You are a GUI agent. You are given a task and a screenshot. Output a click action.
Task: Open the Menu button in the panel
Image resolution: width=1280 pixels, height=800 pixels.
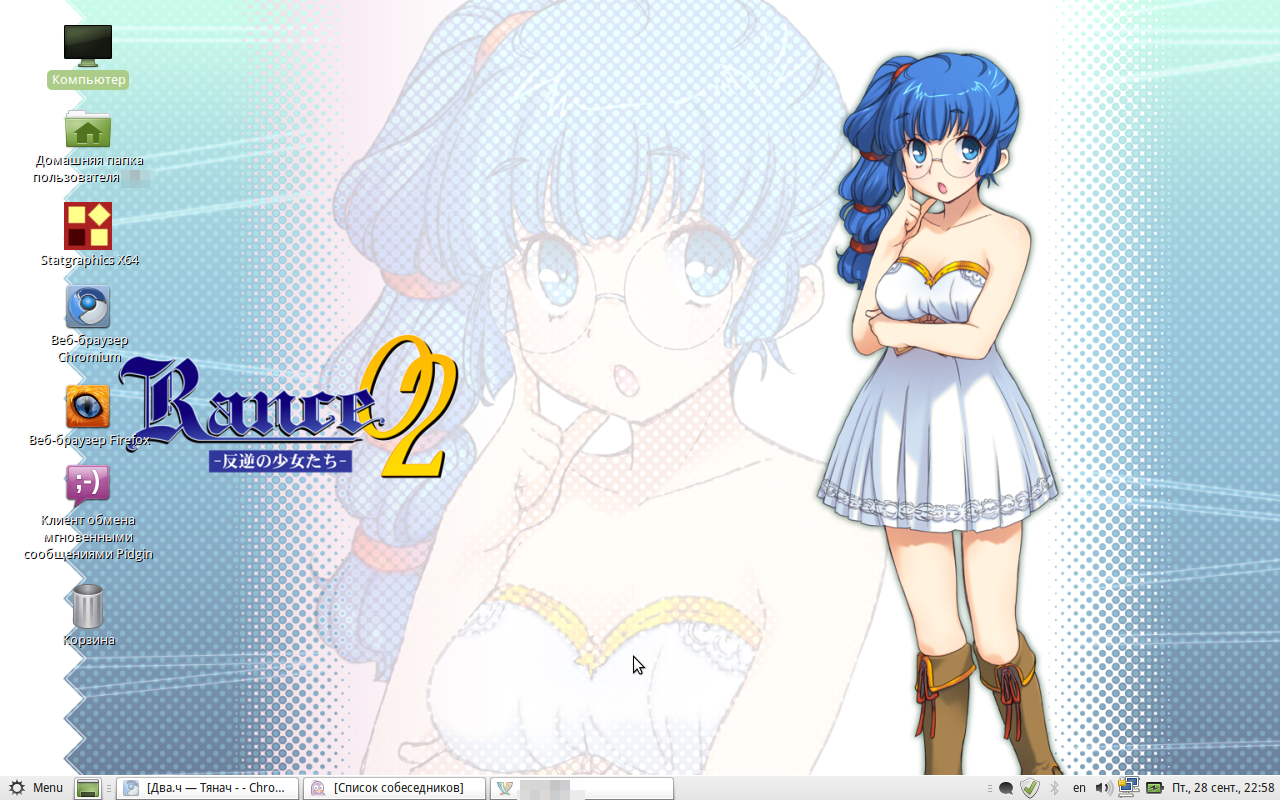[36, 788]
